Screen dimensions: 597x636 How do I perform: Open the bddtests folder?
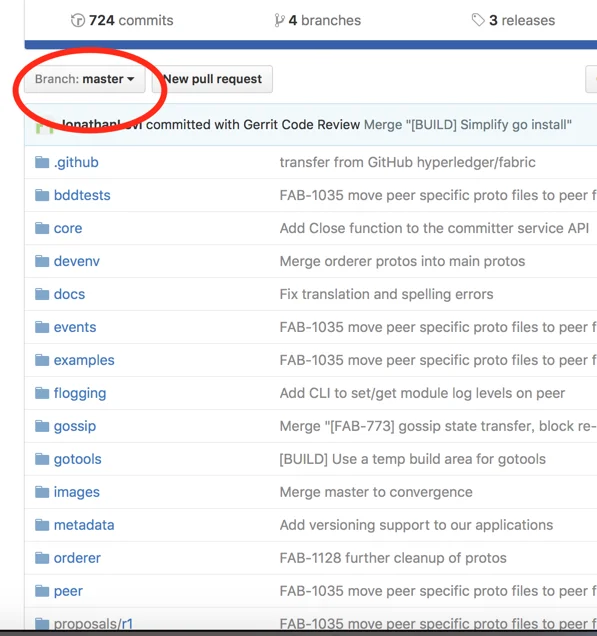pyautogui.click(x=82, y=196)
